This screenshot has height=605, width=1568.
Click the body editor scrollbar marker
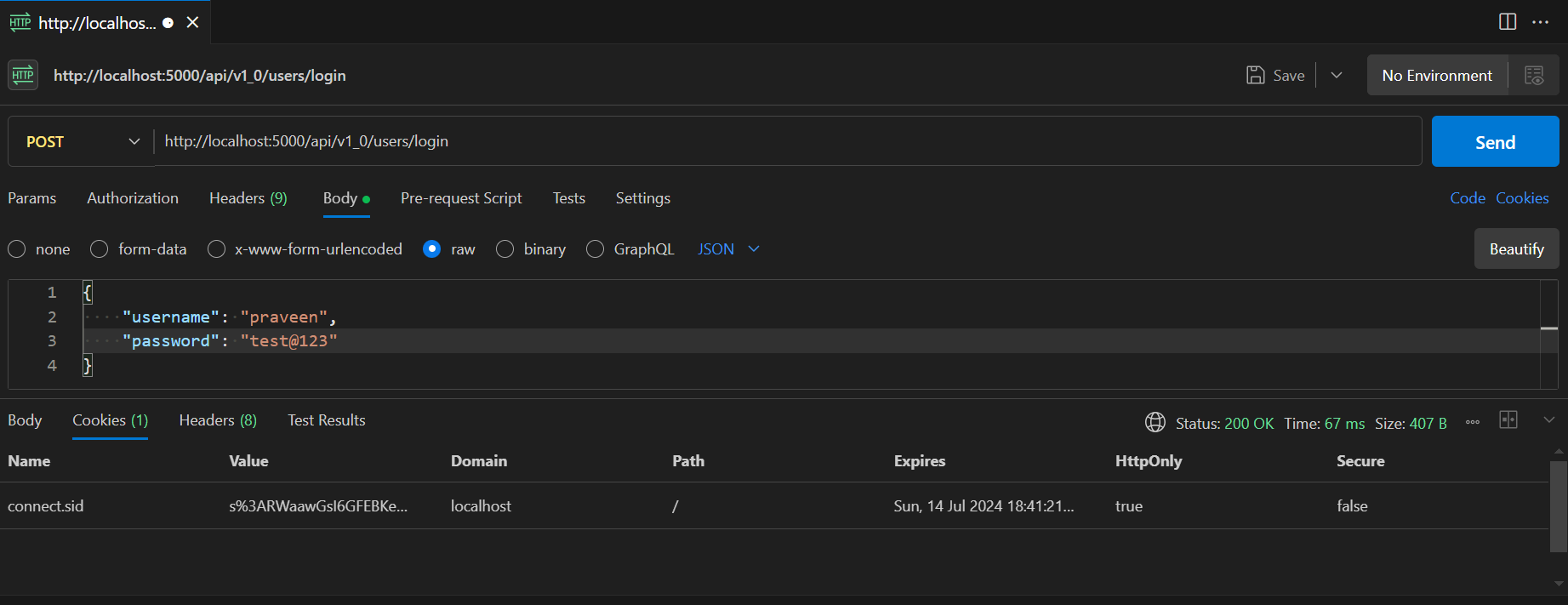[x=1549, y=328]
